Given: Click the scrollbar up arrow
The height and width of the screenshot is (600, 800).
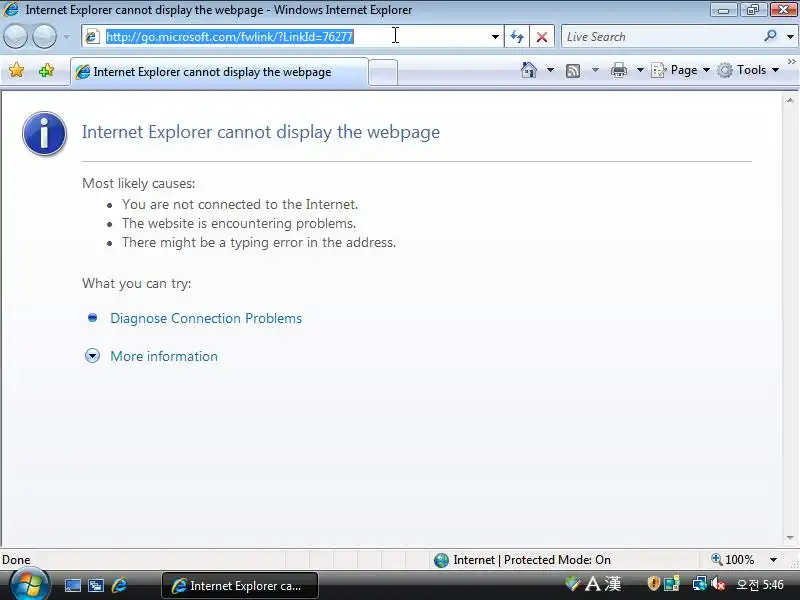Looking at the screenshot, I should [x=790, y=101].
